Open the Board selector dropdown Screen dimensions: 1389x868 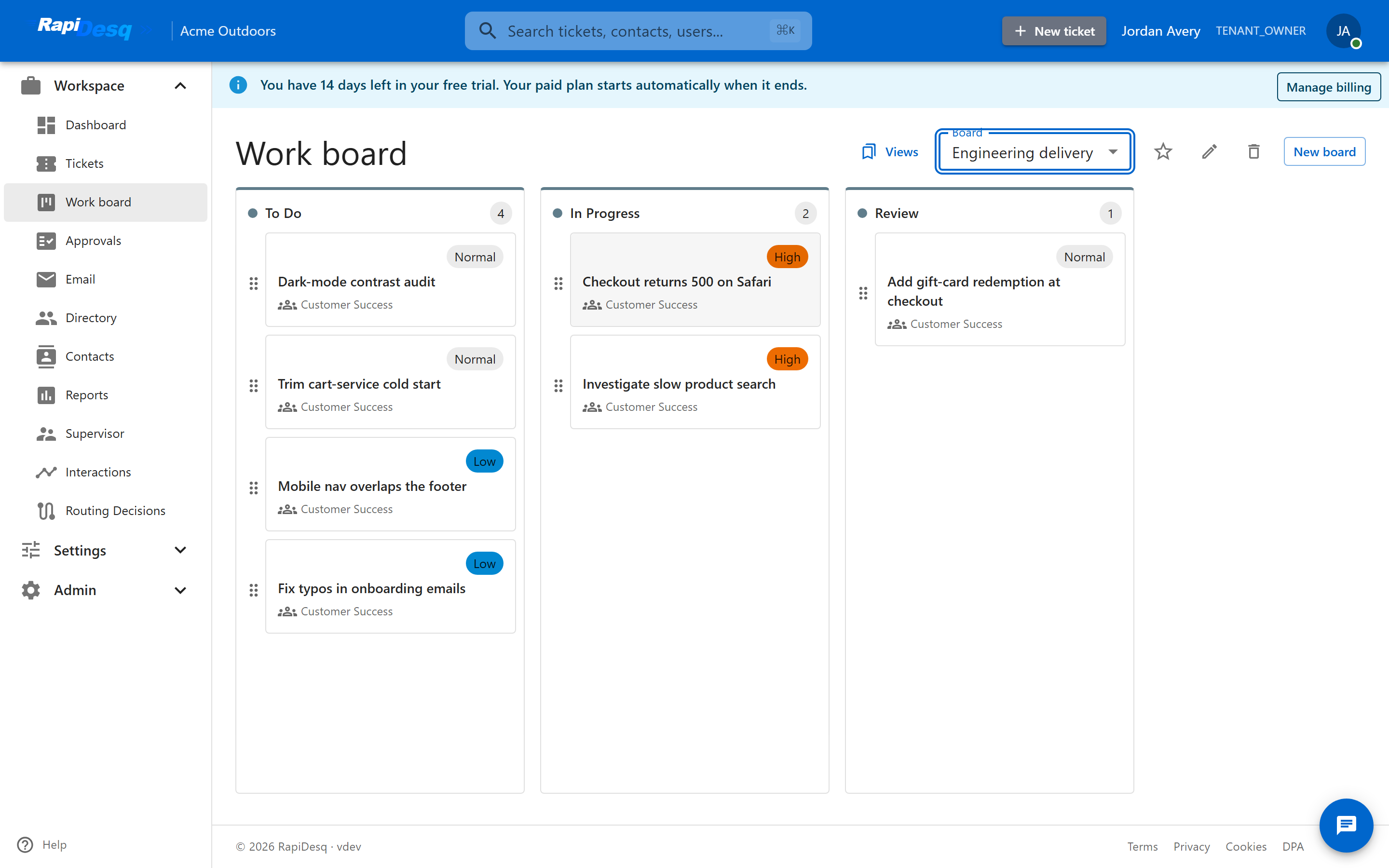[x=1035, y=152]
